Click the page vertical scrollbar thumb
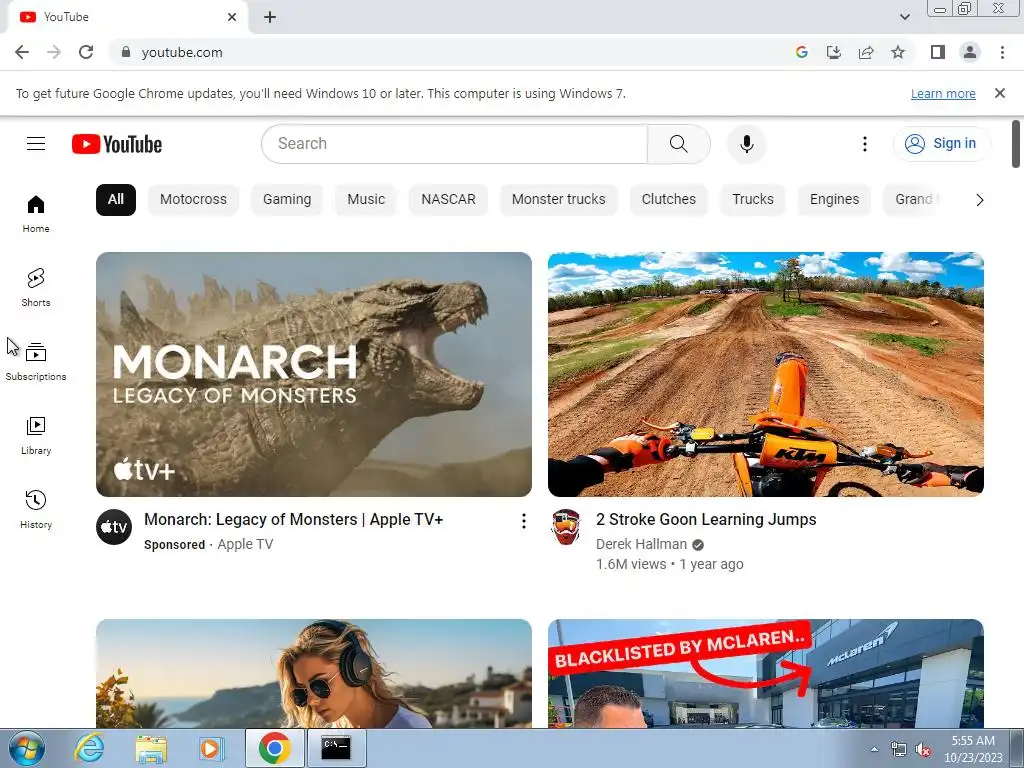The image size is (1024, 768). (x=1016, y=144)
